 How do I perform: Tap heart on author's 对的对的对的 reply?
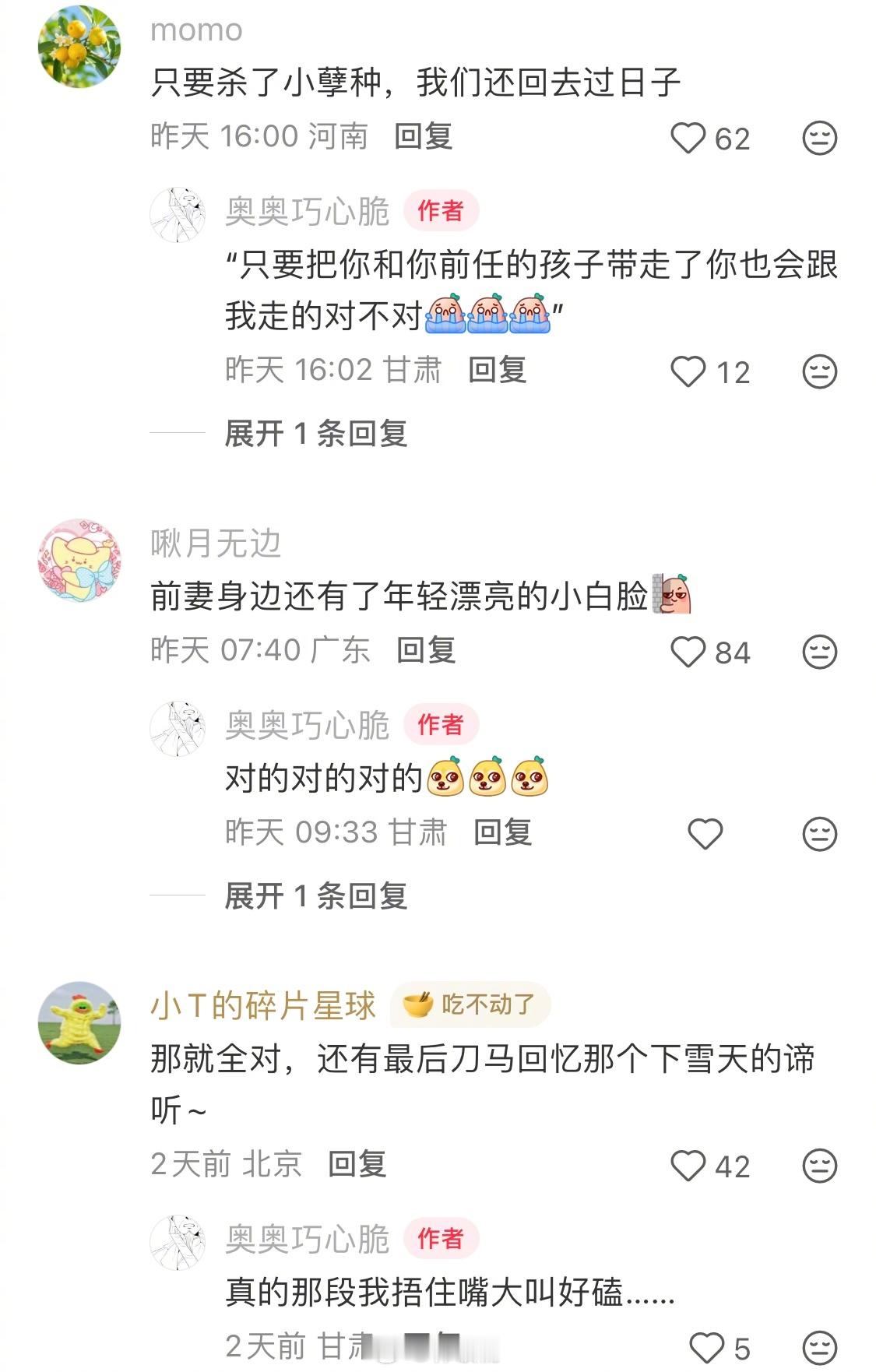tap(705, 834)
